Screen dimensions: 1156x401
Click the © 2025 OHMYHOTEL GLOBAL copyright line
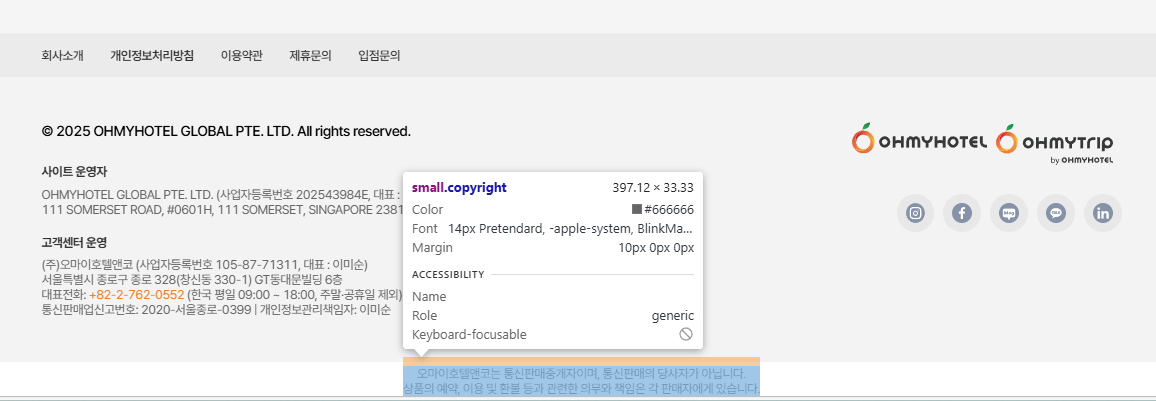(226, 131)
